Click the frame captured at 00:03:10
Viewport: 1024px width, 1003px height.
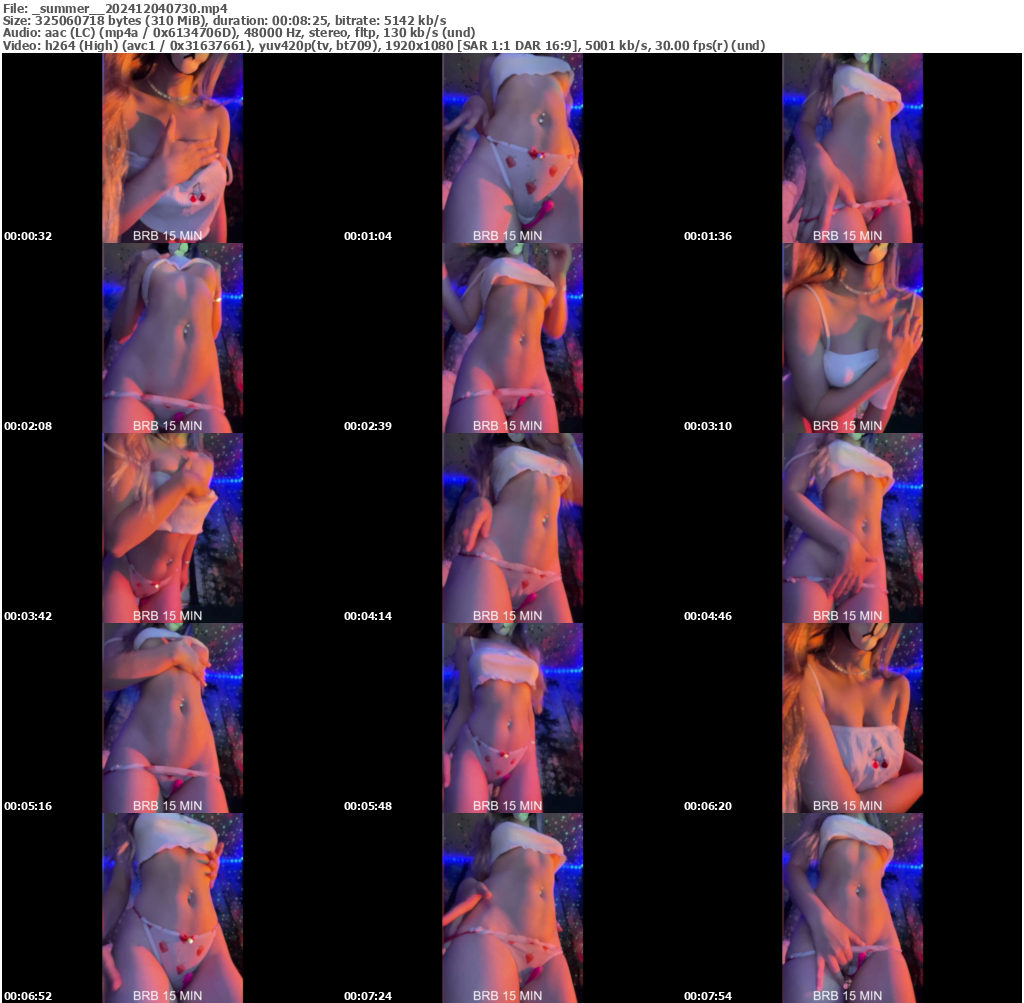852,337
